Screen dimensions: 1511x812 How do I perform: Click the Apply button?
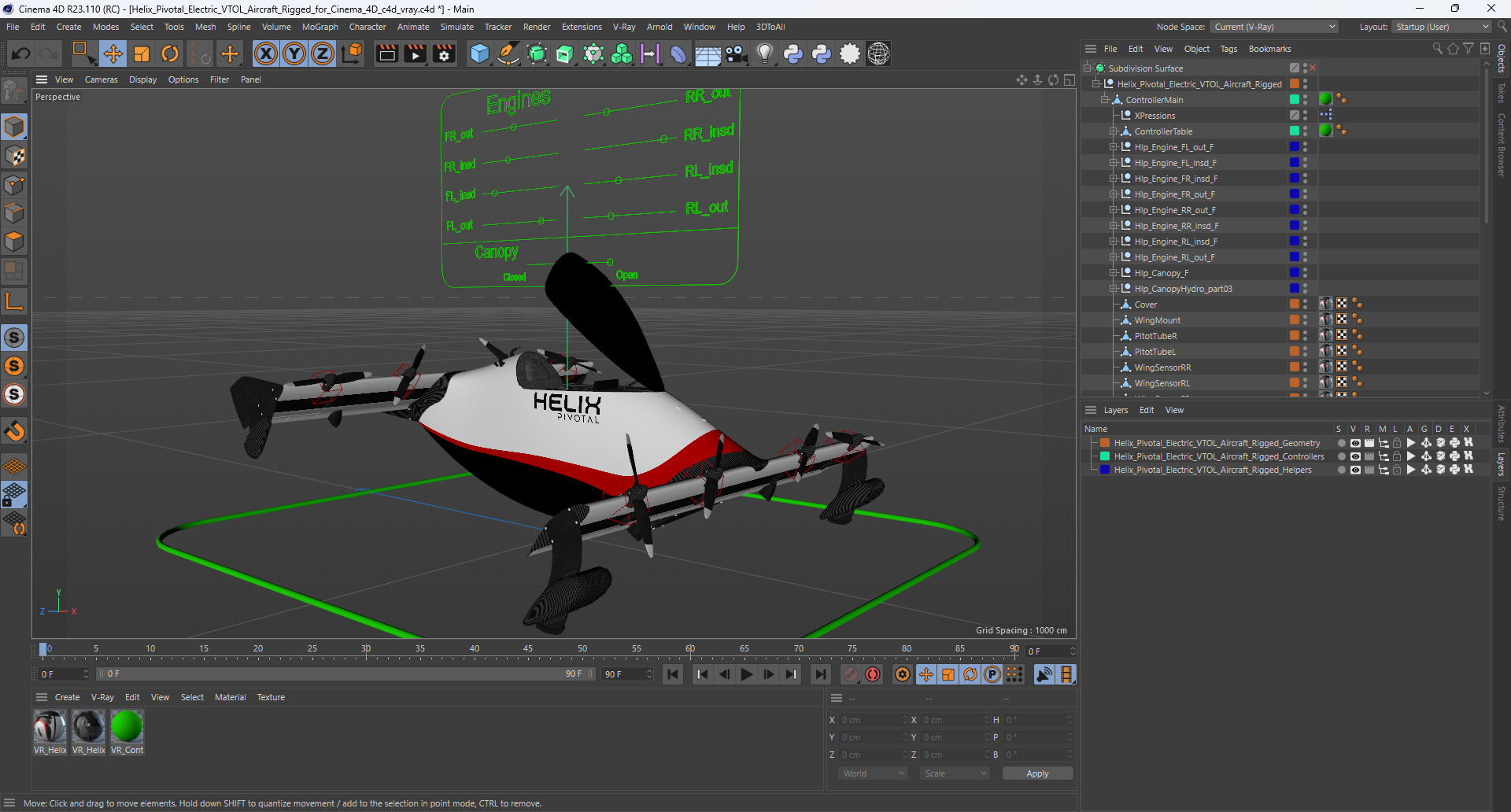click(1037, 773)
